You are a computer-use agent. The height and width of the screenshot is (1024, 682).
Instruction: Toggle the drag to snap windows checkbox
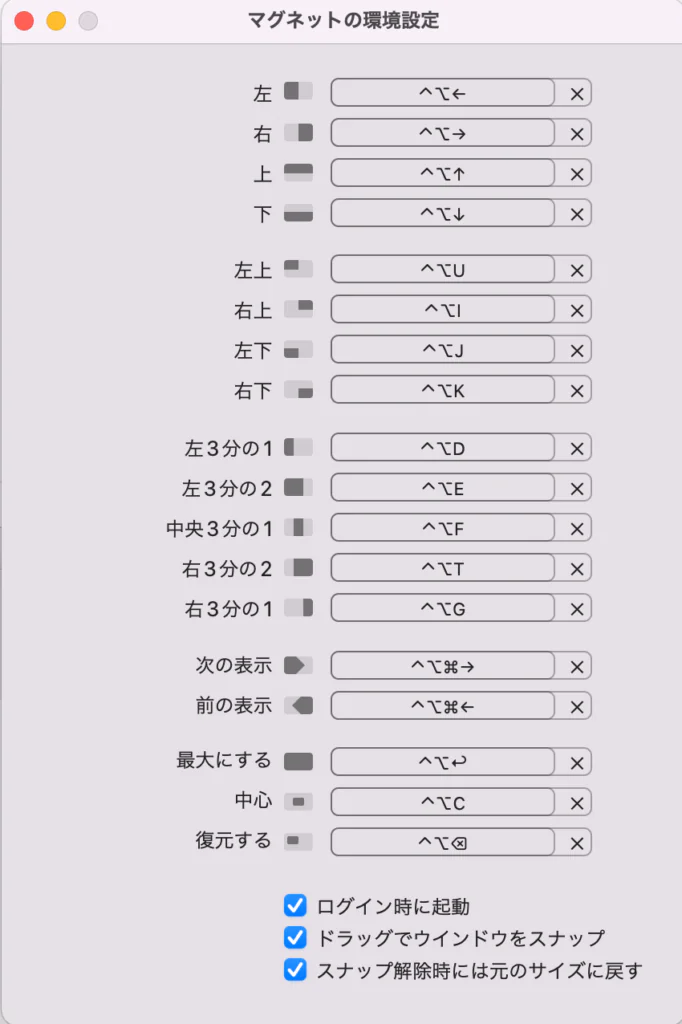coord(295,938)
